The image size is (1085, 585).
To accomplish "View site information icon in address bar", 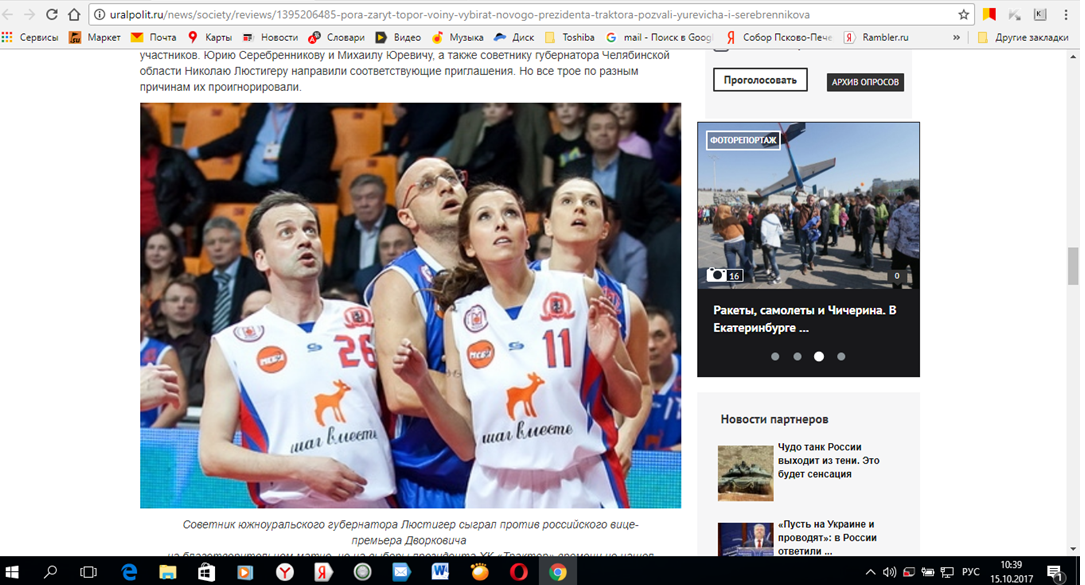I will 100,15.
